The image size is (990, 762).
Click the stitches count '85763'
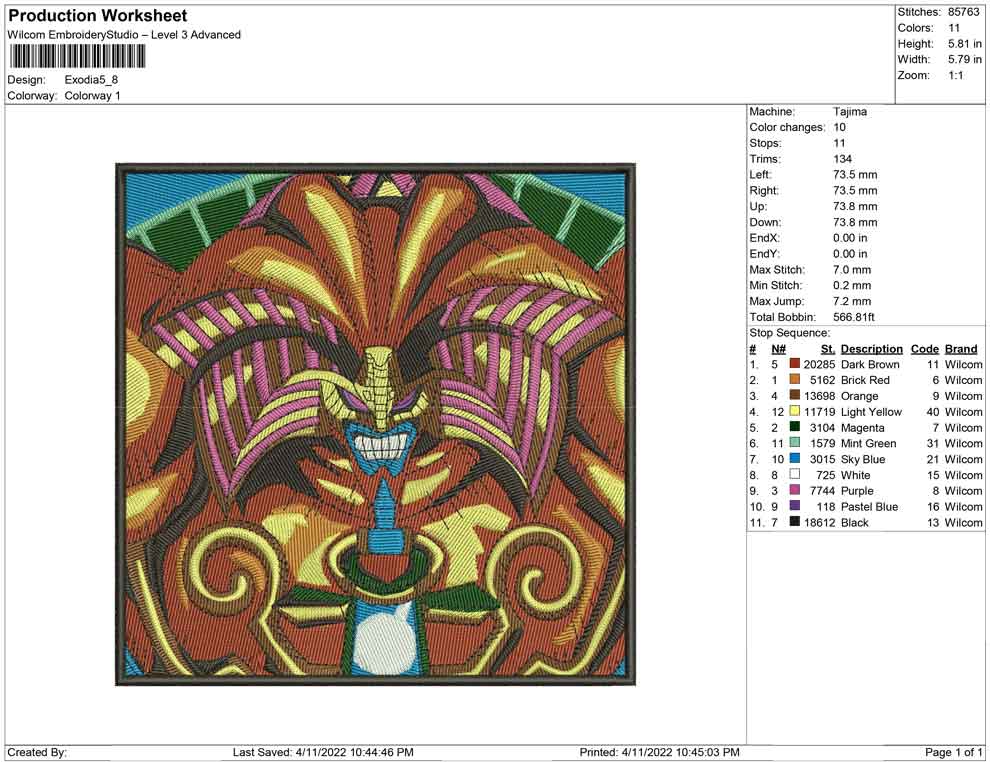(963, 12)
